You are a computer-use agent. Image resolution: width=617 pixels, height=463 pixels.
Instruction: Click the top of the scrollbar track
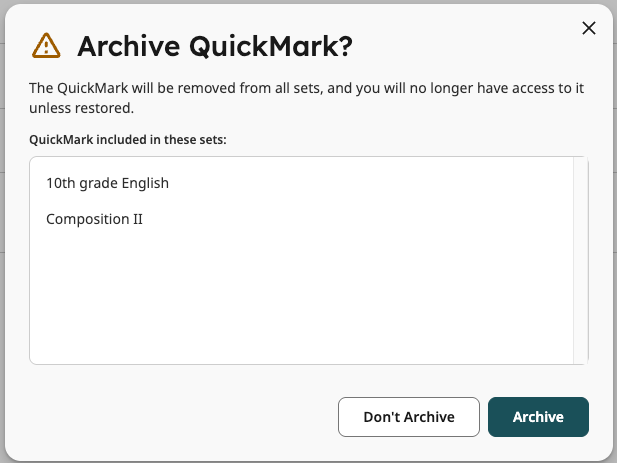click(580, 163)
